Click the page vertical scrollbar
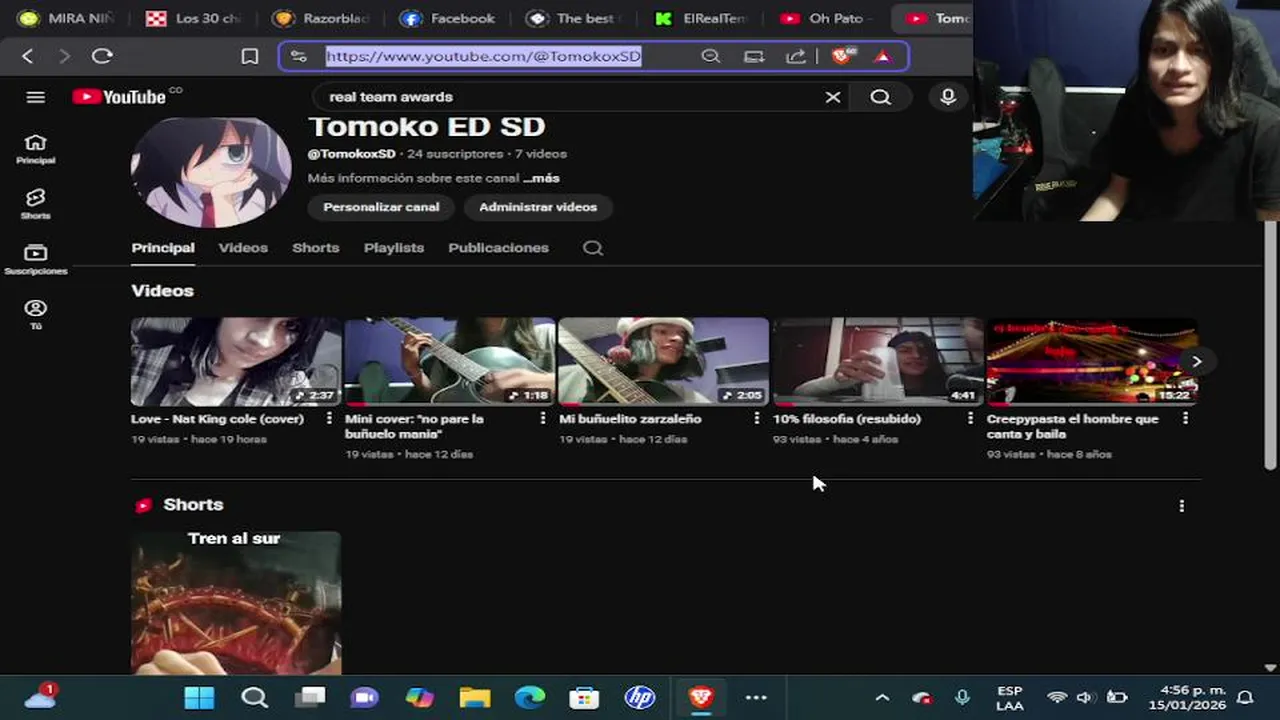This screenshot has width=1280, height=720. [x=1270, y=343]
